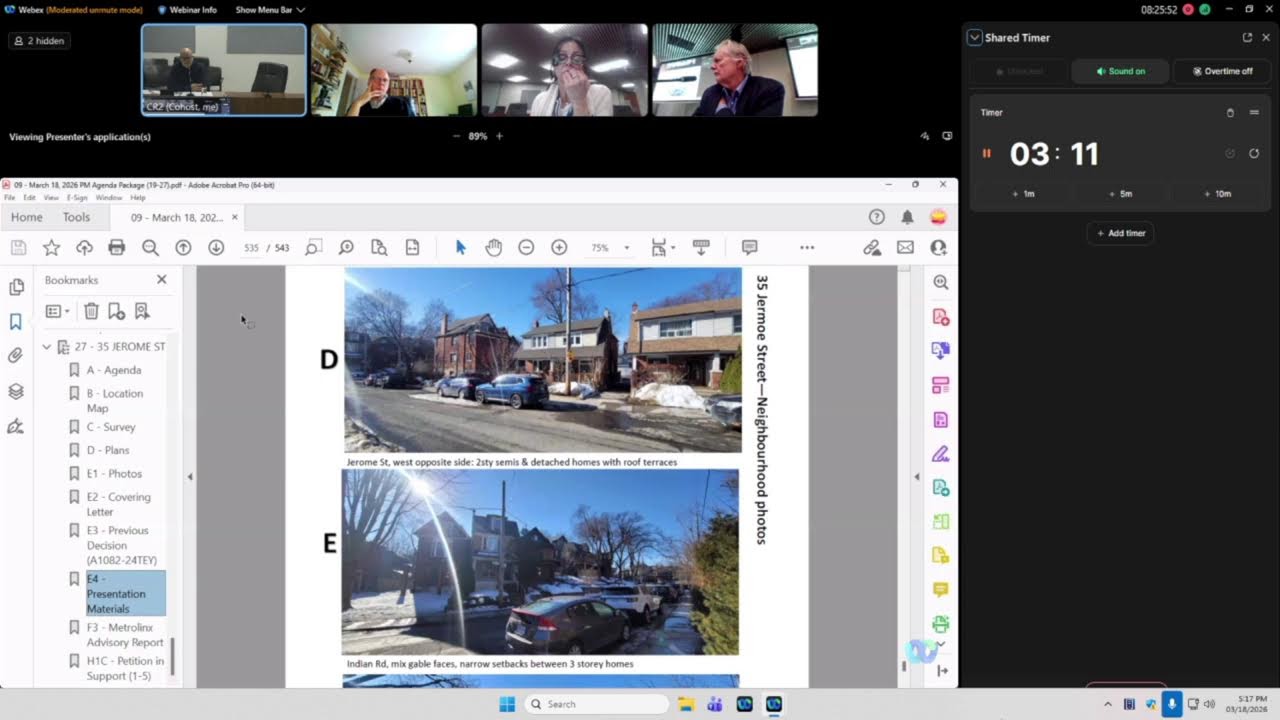Screen dimensions: 1280x720
Task: Add 10m to the timer
Action: click(x=1218, y=194)
